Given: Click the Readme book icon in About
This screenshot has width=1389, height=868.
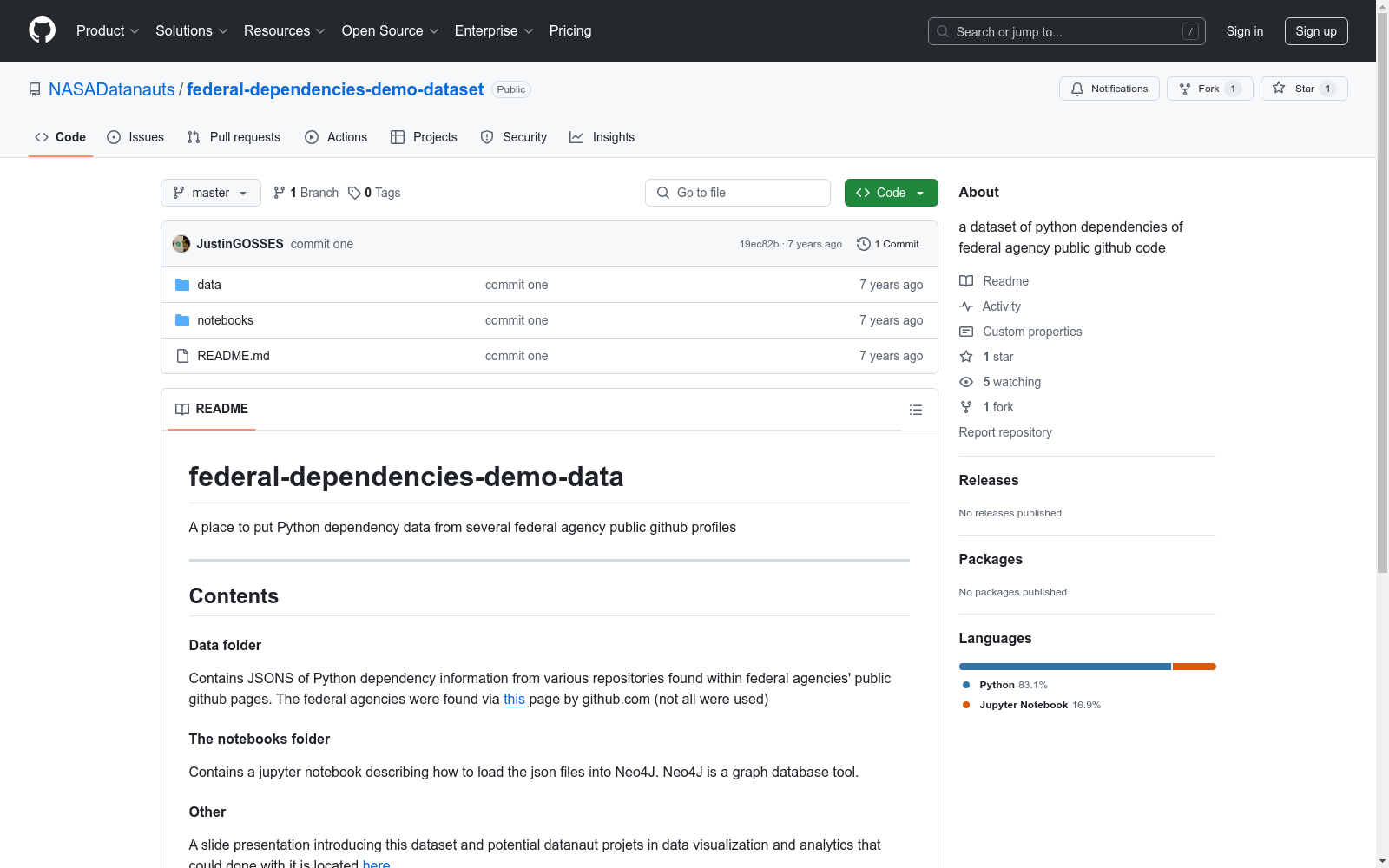Looking at the screenshot, I should pos(966,281).
